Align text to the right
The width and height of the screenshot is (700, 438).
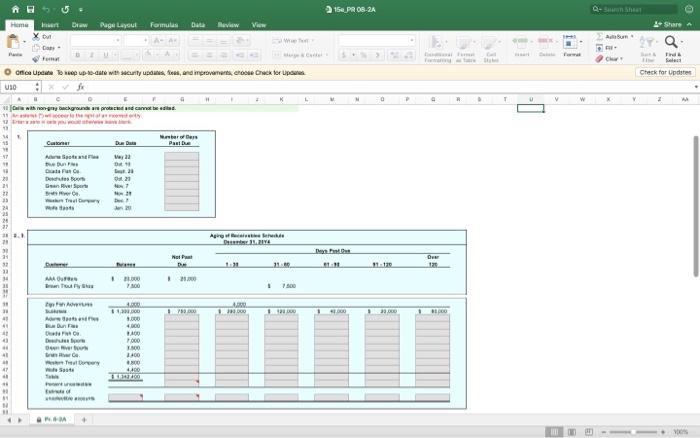(224, 55)
